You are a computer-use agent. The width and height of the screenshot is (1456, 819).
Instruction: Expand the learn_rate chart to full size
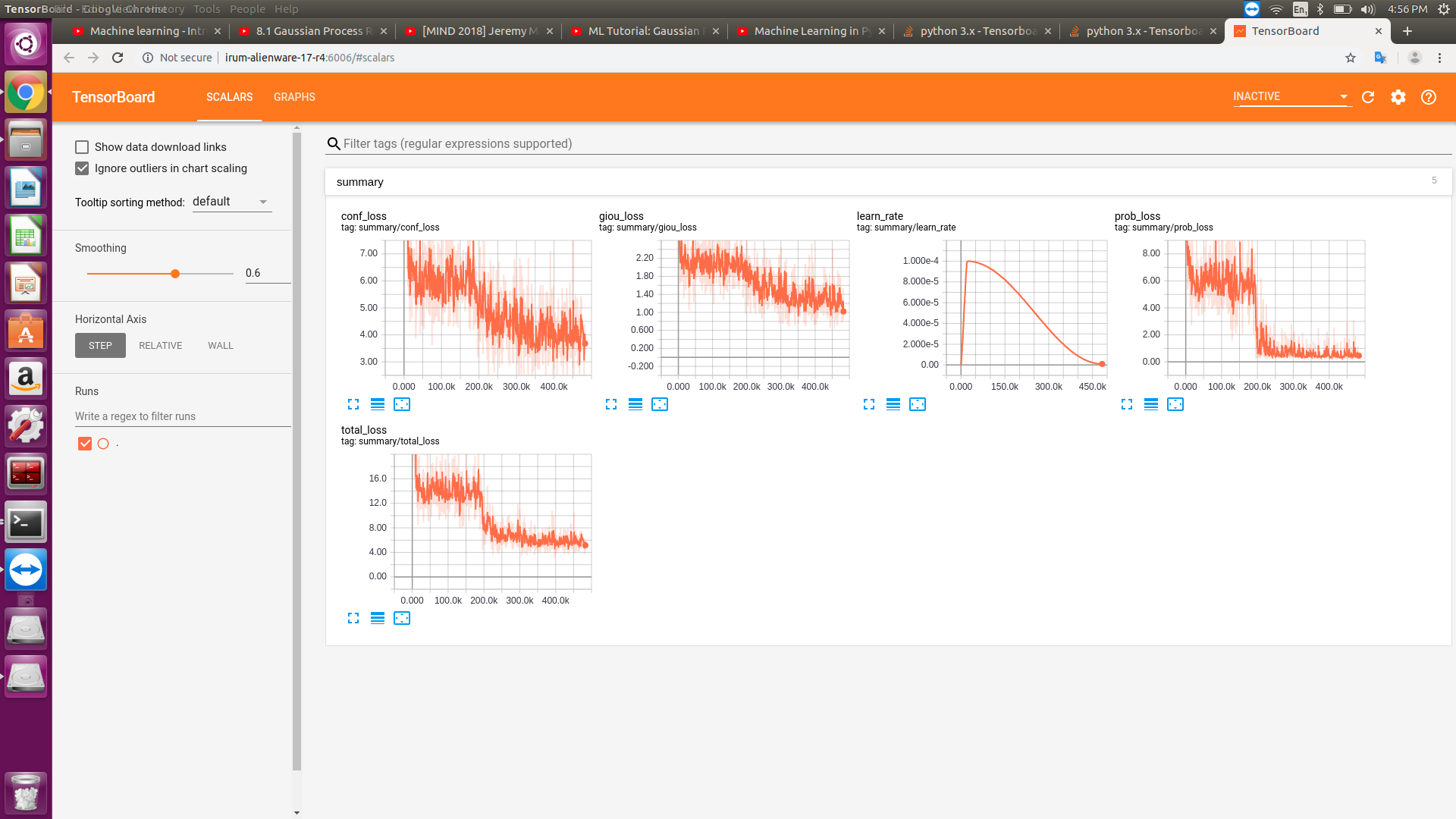(x=869, y=404)
